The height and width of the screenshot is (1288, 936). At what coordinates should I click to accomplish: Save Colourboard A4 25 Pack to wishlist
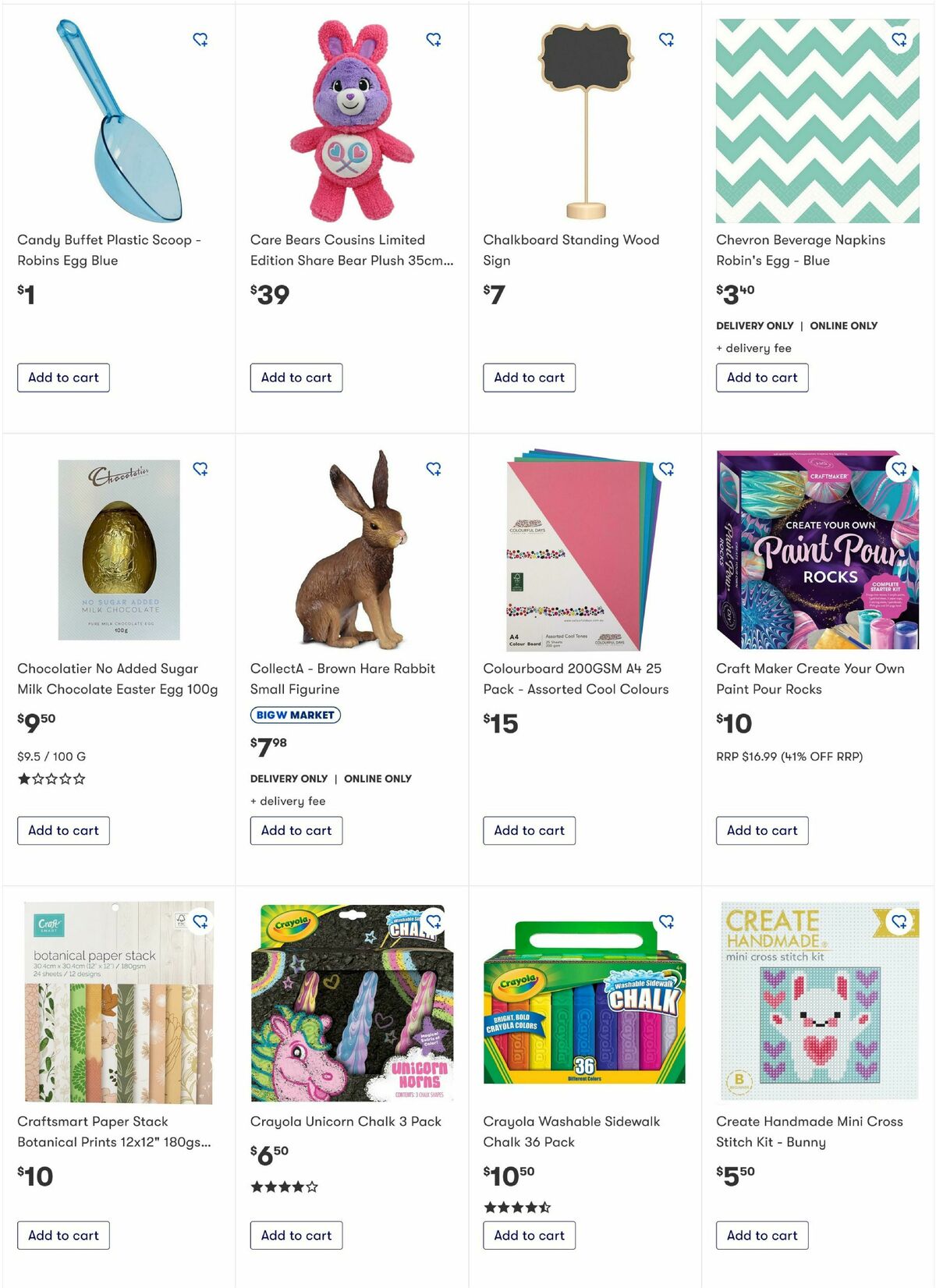tap(666, 469)
